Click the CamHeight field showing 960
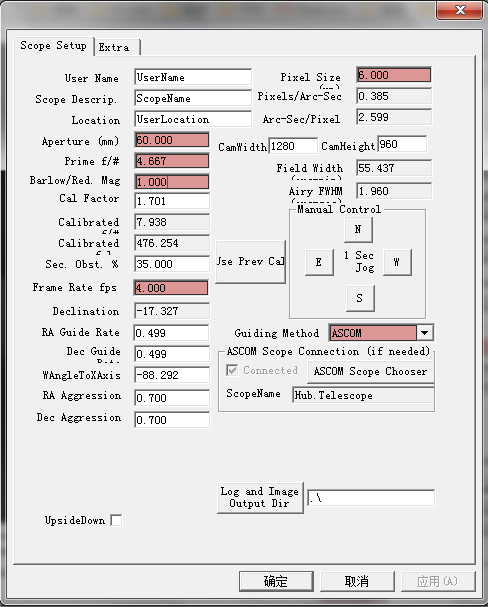 pyautogui.click(x=402, y=144)
